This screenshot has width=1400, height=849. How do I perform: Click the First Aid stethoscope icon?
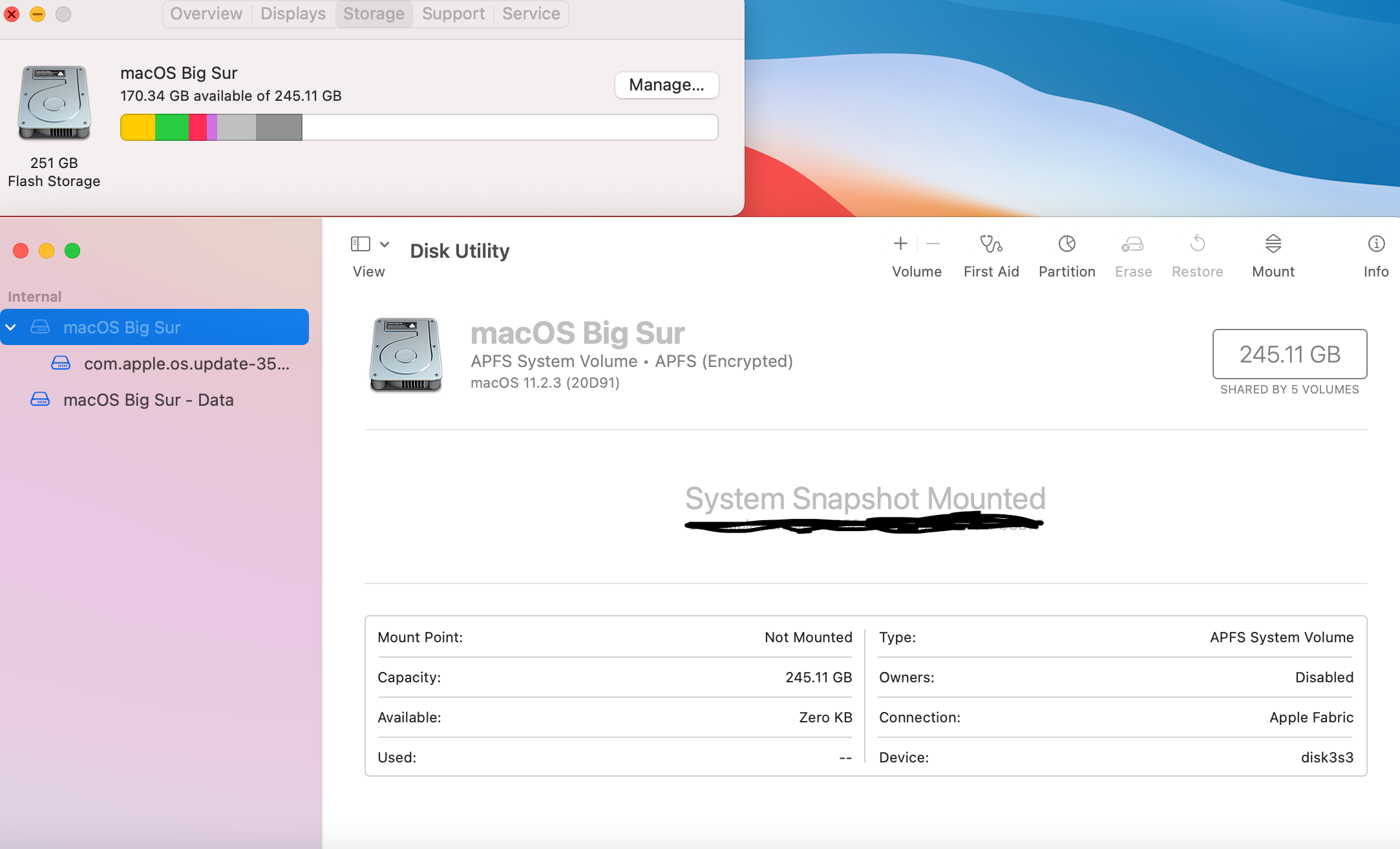tap(991, 244)
